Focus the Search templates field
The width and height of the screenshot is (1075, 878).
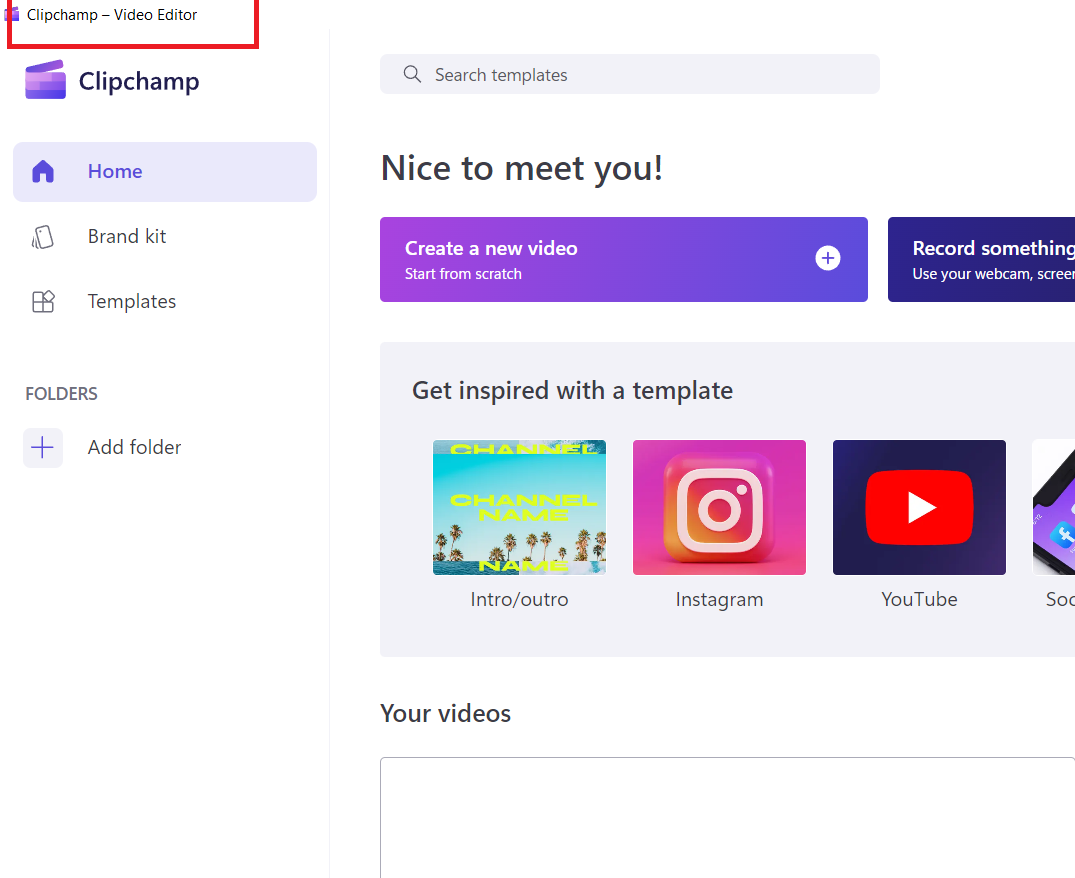pos(629,74)
